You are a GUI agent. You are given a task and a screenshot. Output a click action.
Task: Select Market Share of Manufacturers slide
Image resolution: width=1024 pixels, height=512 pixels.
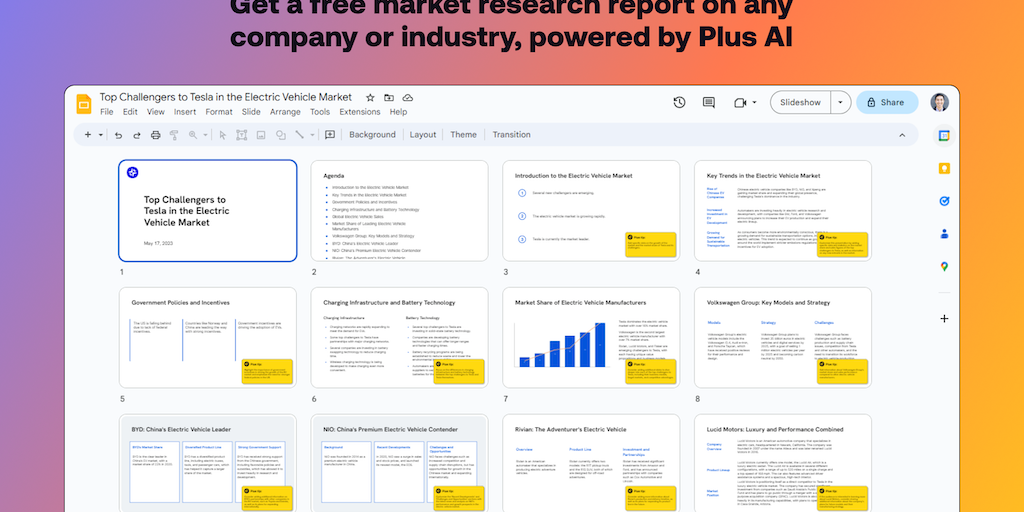(x=591, y=338)
